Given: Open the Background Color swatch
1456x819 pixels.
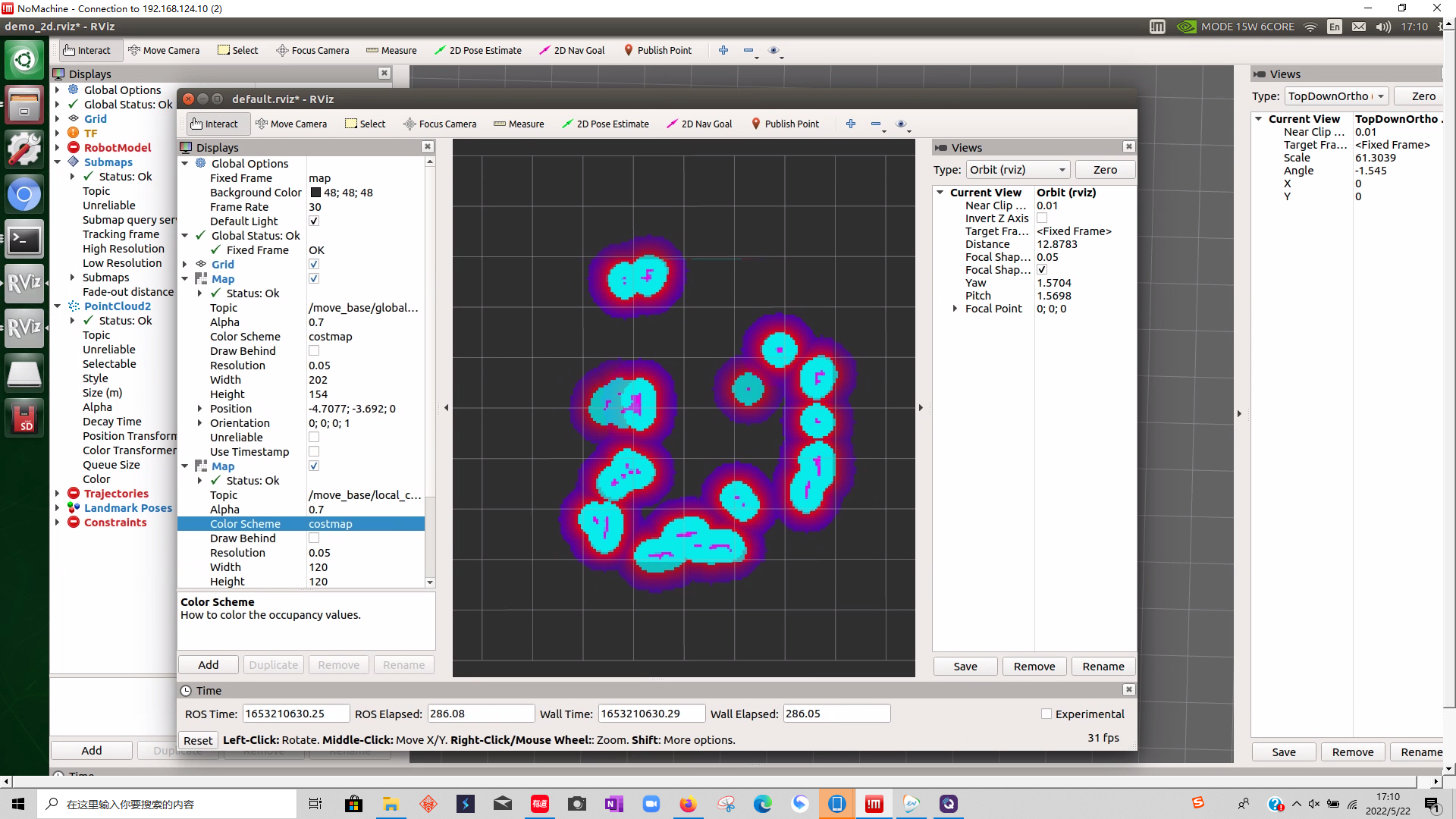Looking at the screenshot, I should pos(315,192).
